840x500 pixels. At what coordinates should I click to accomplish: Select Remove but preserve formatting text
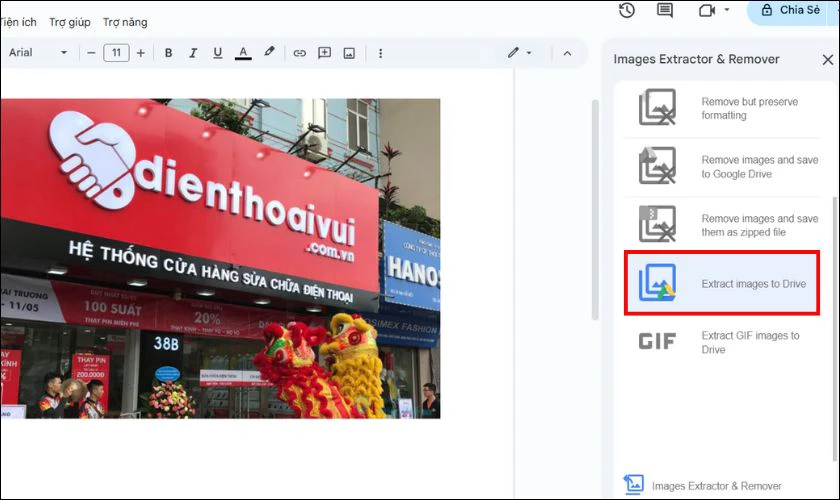click(749, 108)
